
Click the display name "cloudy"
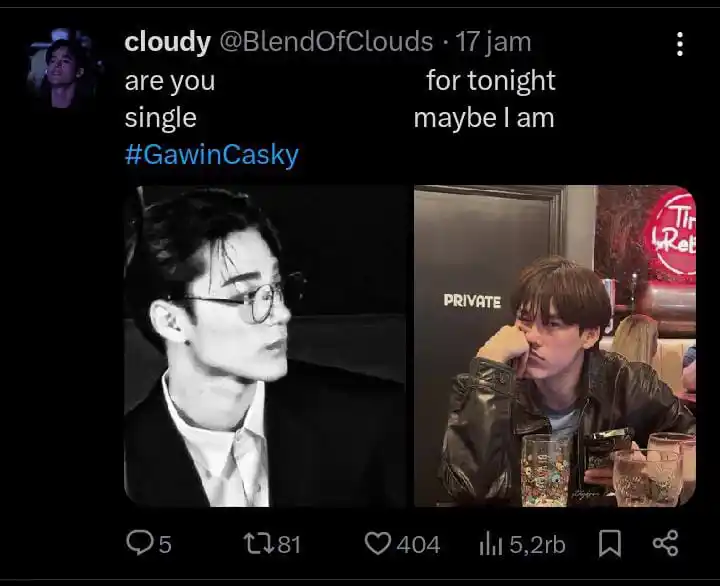coord(167,42)
